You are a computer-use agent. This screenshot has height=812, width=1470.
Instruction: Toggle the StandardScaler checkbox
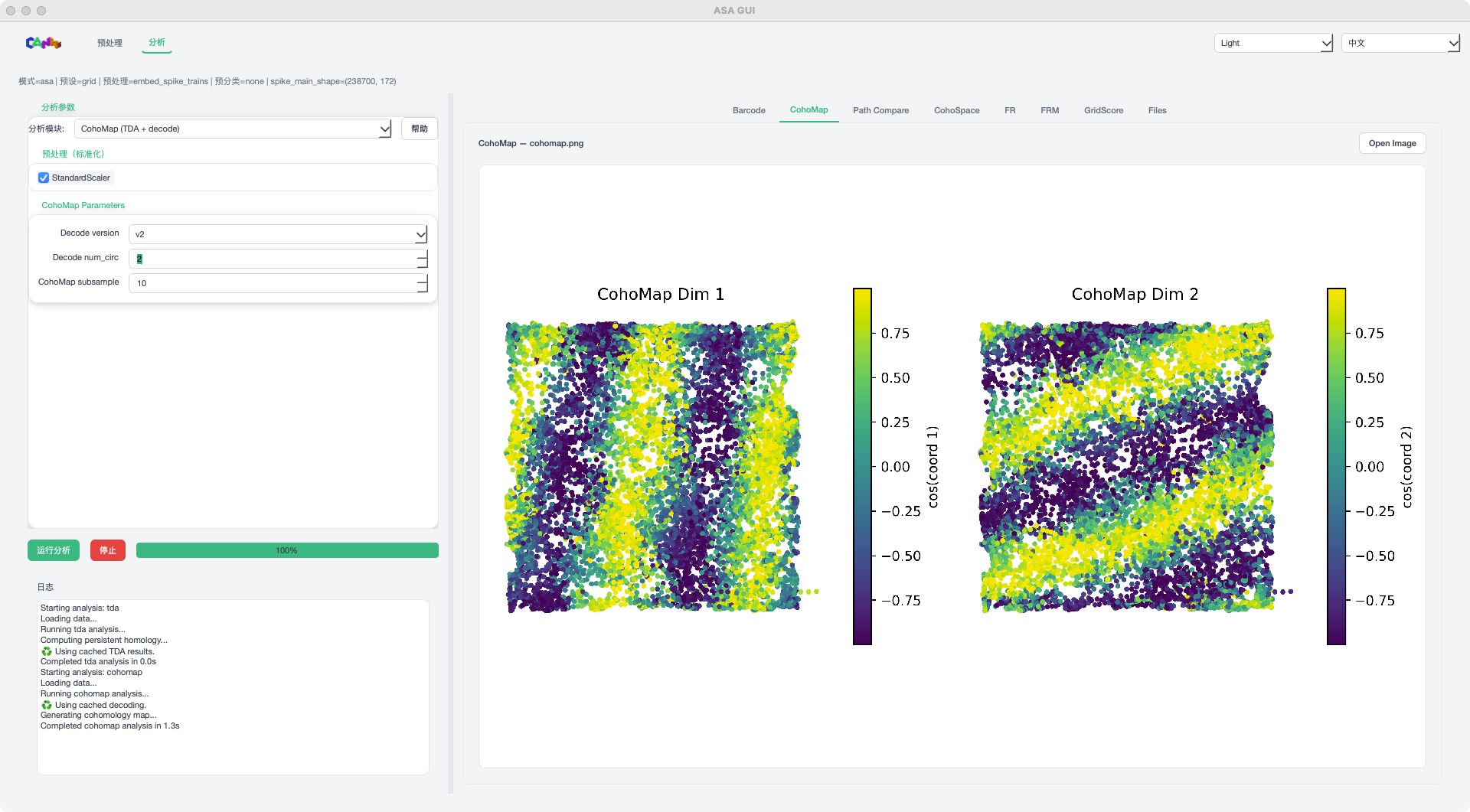tap(44, 178)
